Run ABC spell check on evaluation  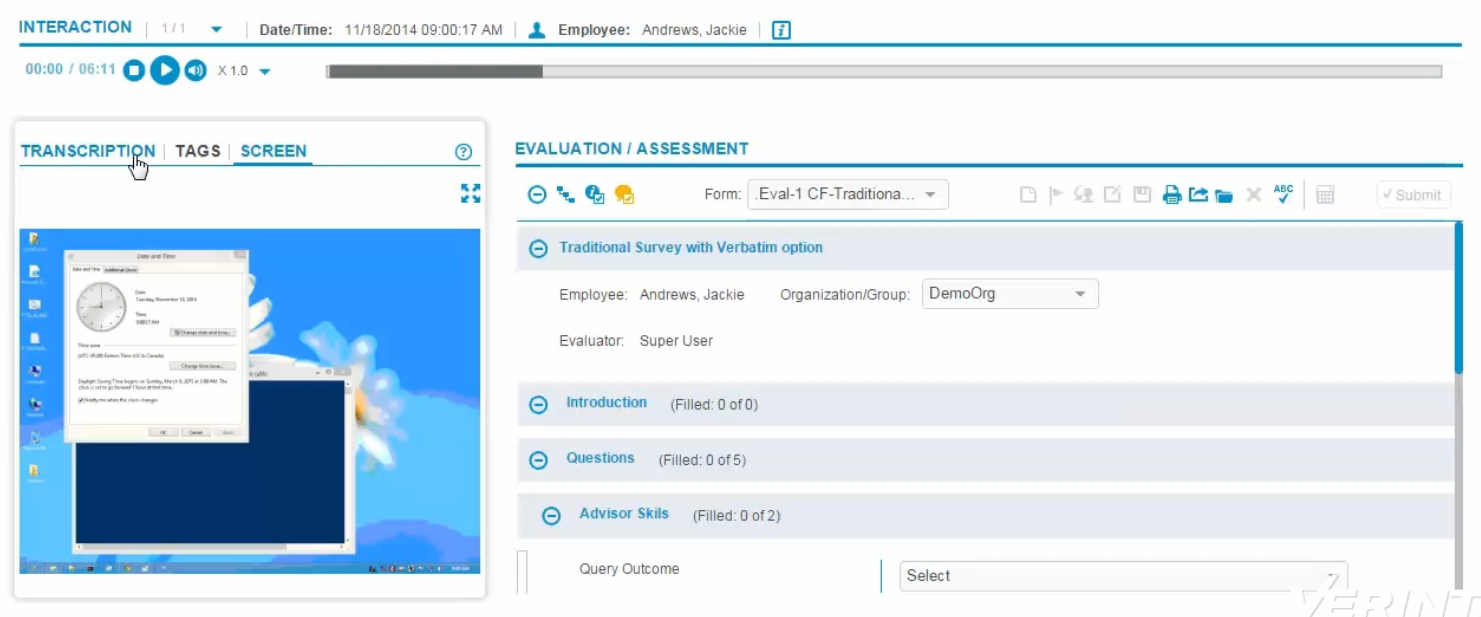[x=1283, y=194]
